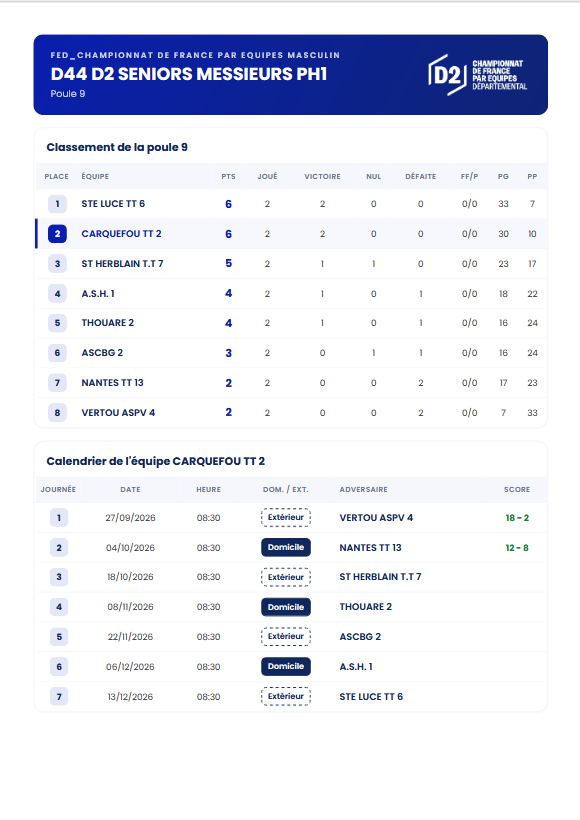The width and height of the screenshot is (580, 820).
Task: Click the DÉFAITE column header
Action: 420,176
